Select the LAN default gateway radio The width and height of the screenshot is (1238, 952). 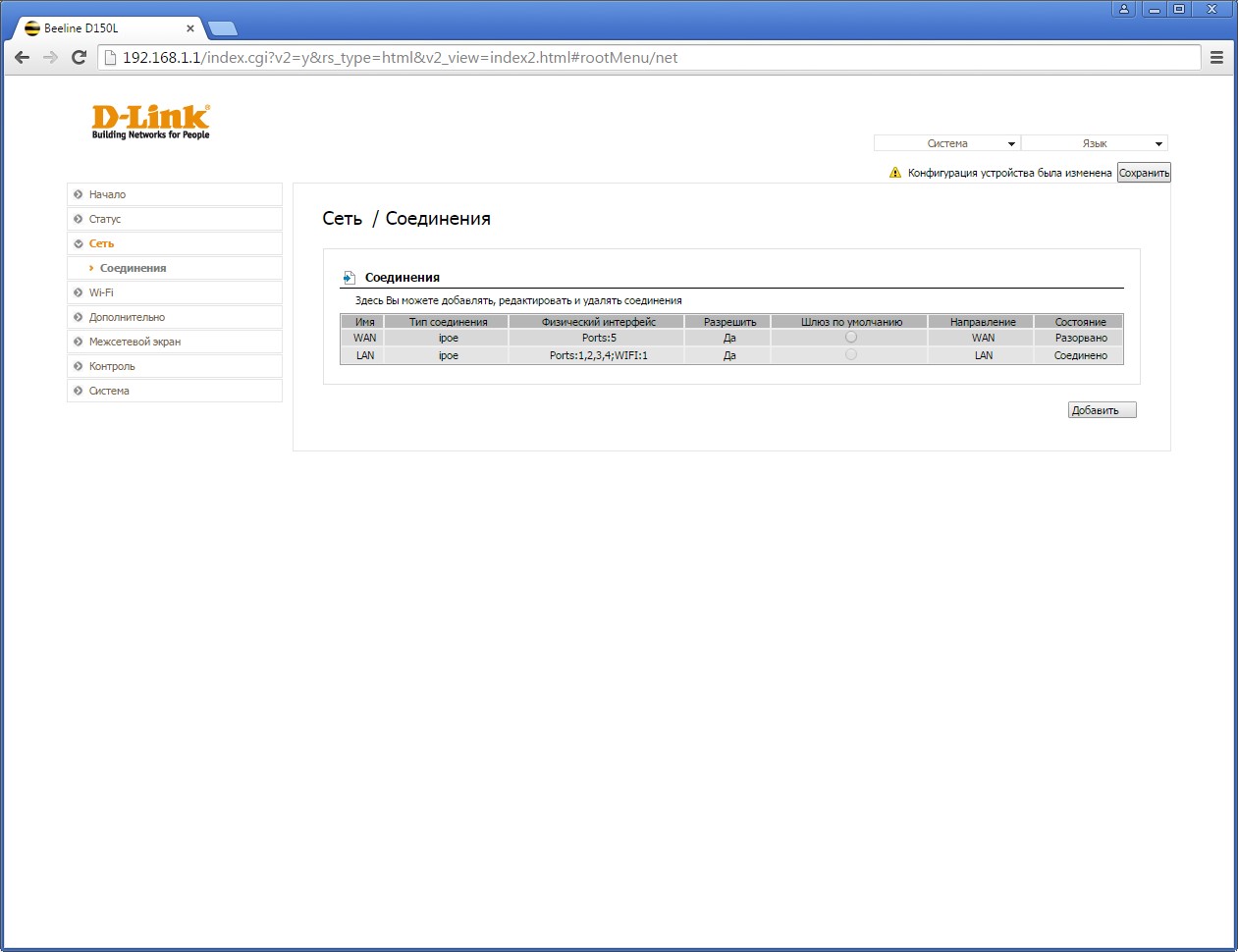pyautogui.click(x=850, y=354)
